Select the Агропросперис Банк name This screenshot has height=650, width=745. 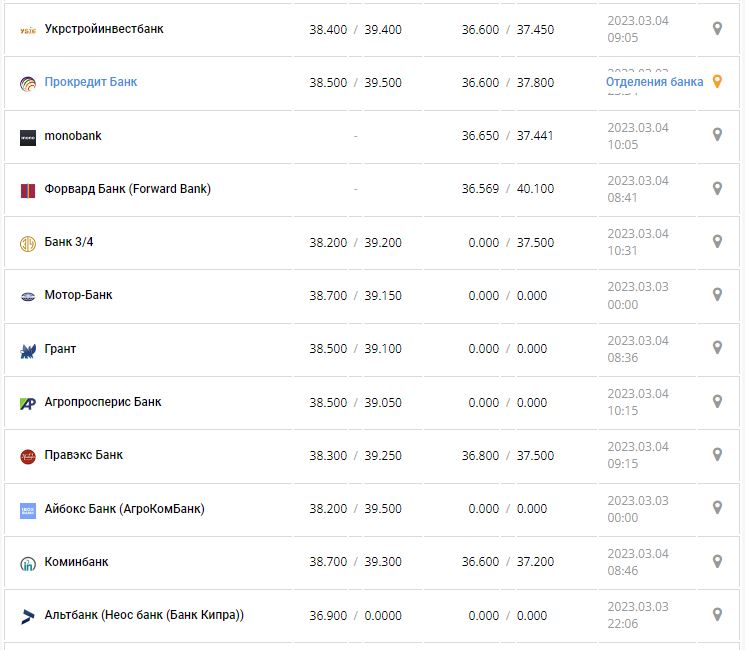click(103, 402)
